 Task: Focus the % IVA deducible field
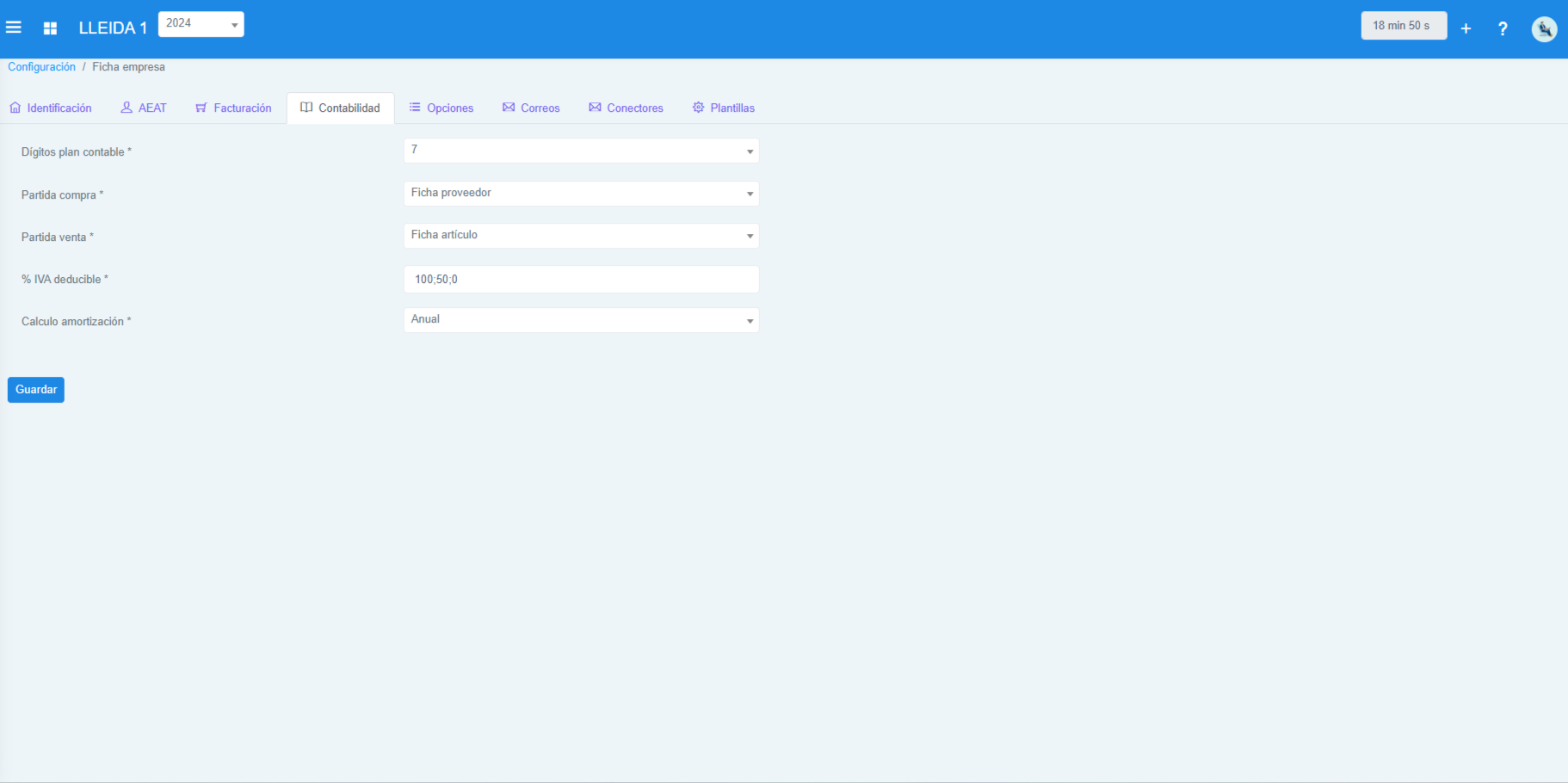tap(581, 279)
